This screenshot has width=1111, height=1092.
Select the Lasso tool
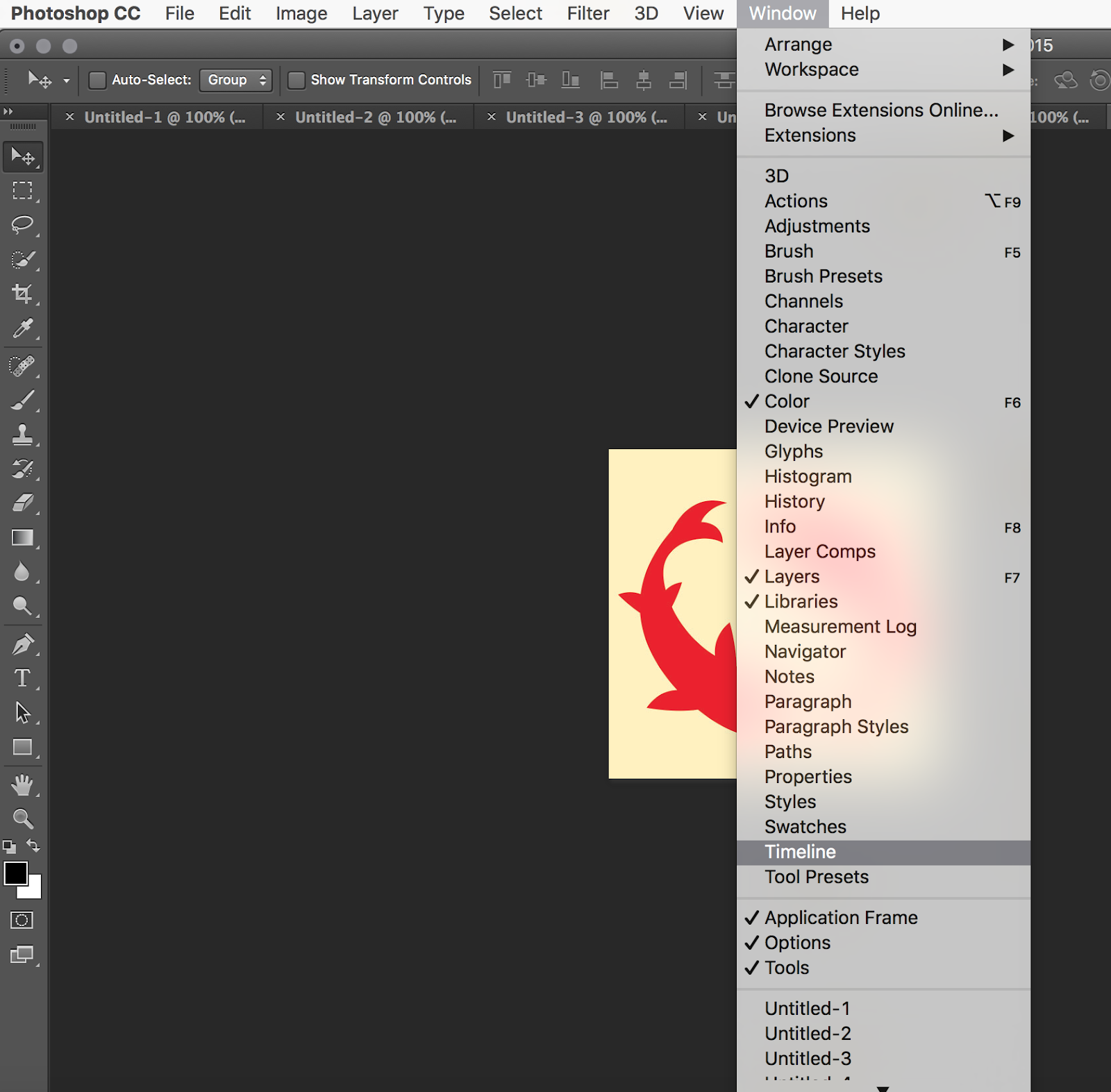point(23,226)
